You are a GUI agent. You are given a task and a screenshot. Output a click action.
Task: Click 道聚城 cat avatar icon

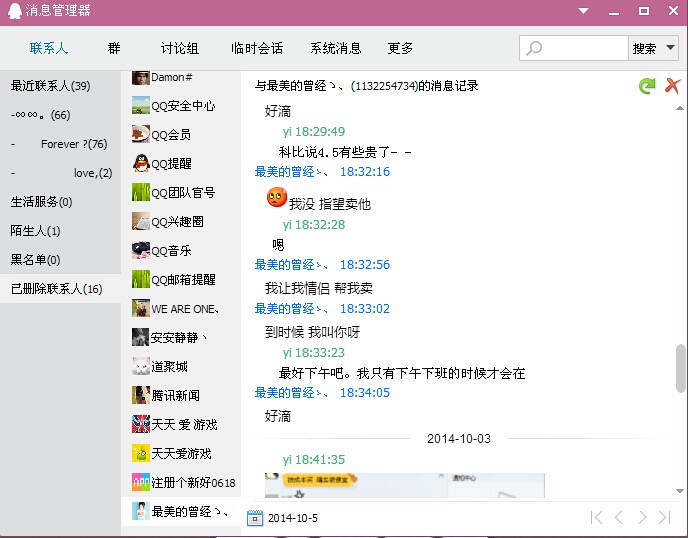pos(140,366)
